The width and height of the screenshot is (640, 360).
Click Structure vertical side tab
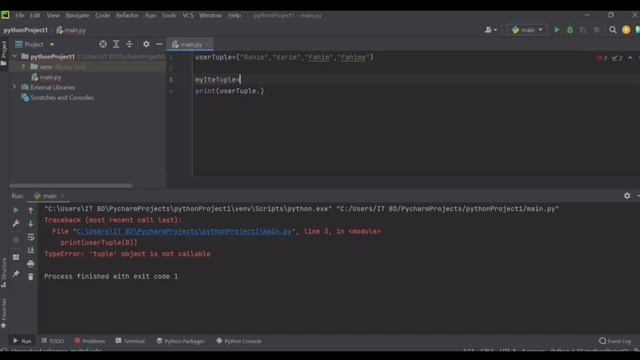4,273
